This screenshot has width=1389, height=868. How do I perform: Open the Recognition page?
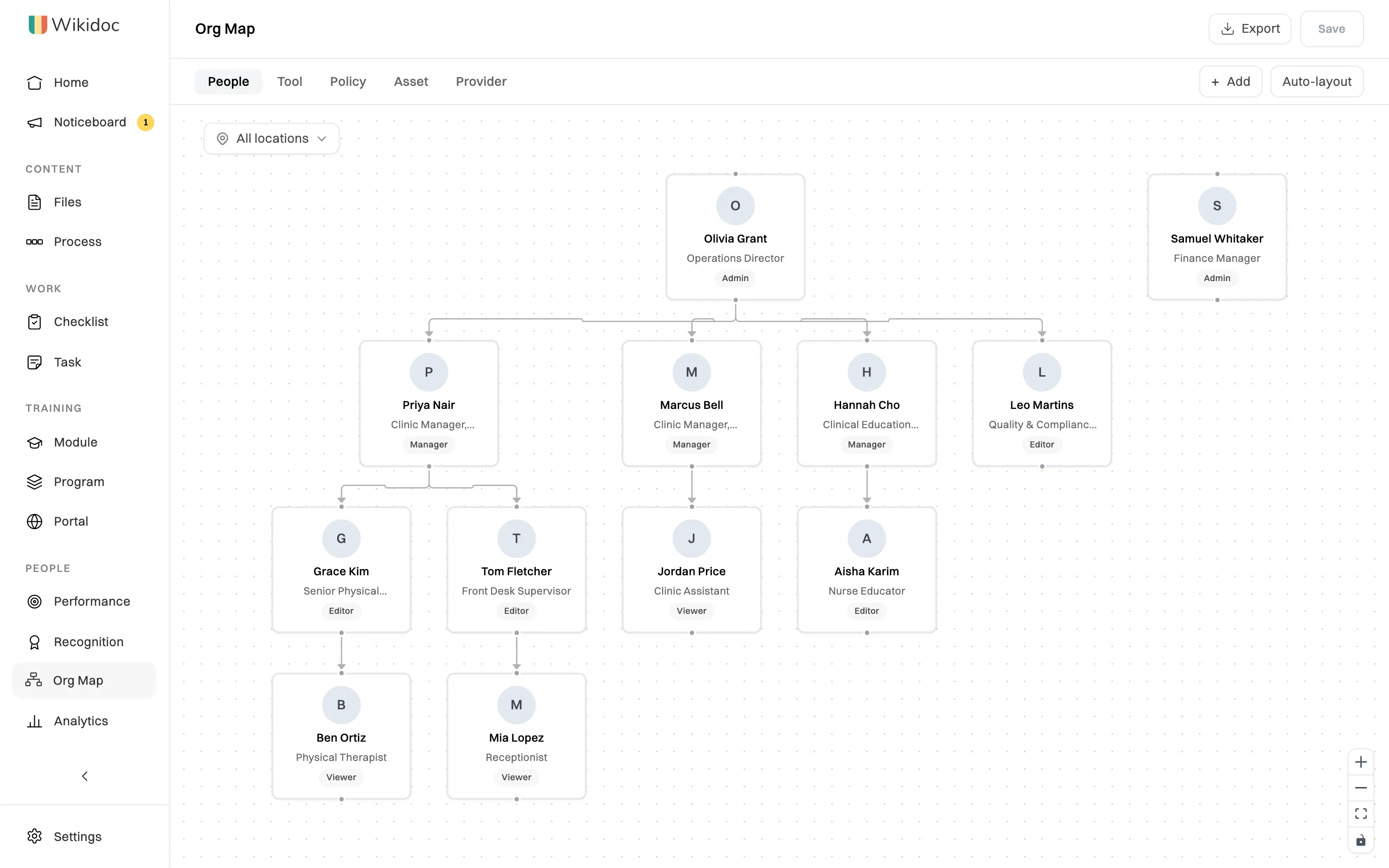coord(84,642)
